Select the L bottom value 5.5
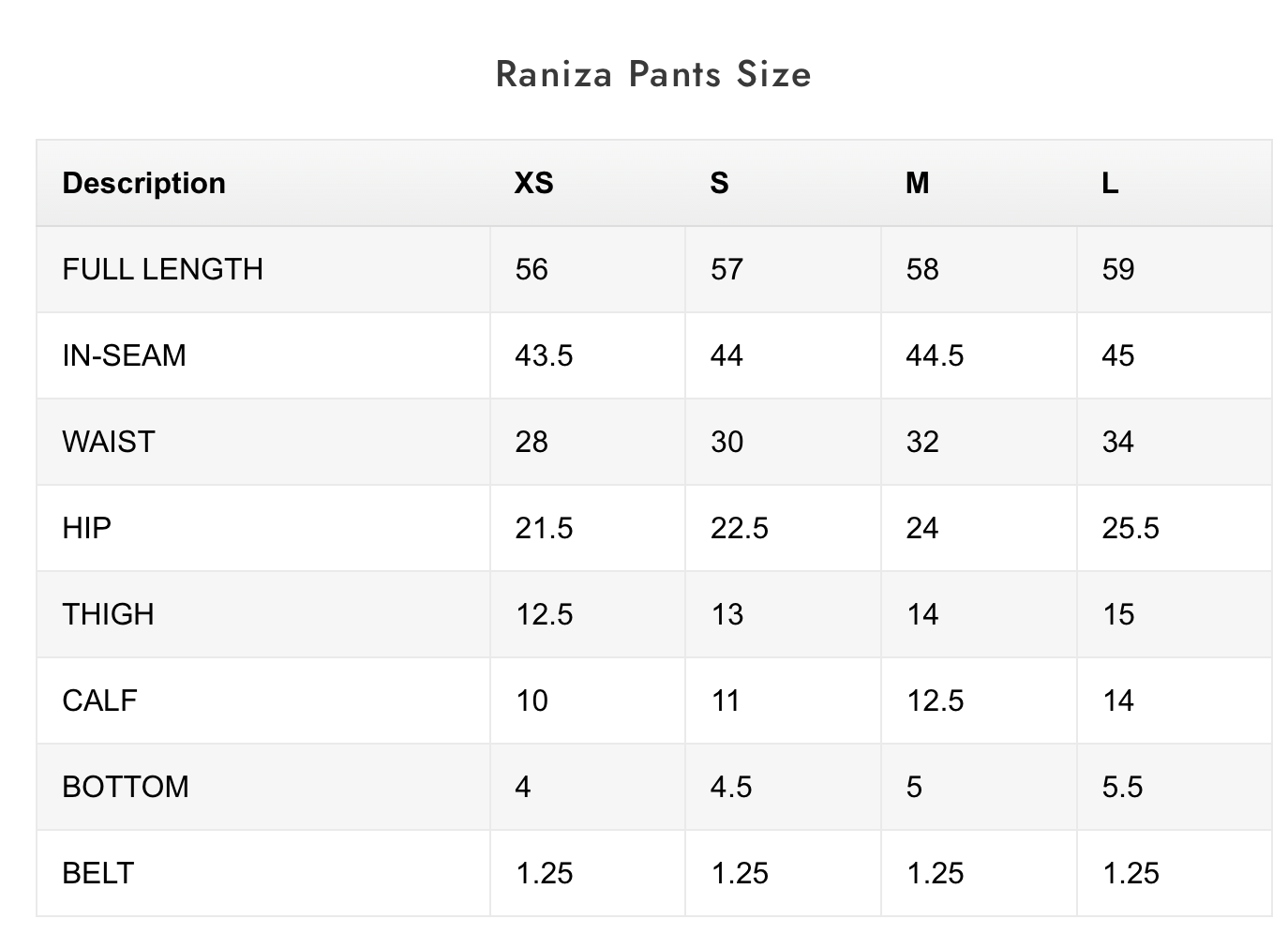The width and height of the screenshot is (1288, 949). point(1122,787)
